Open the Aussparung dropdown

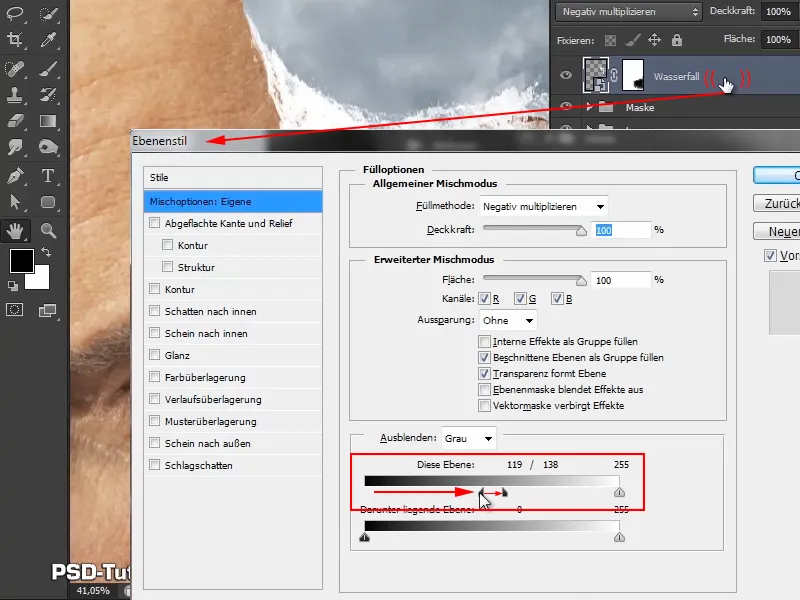click(x=508, y=320)
